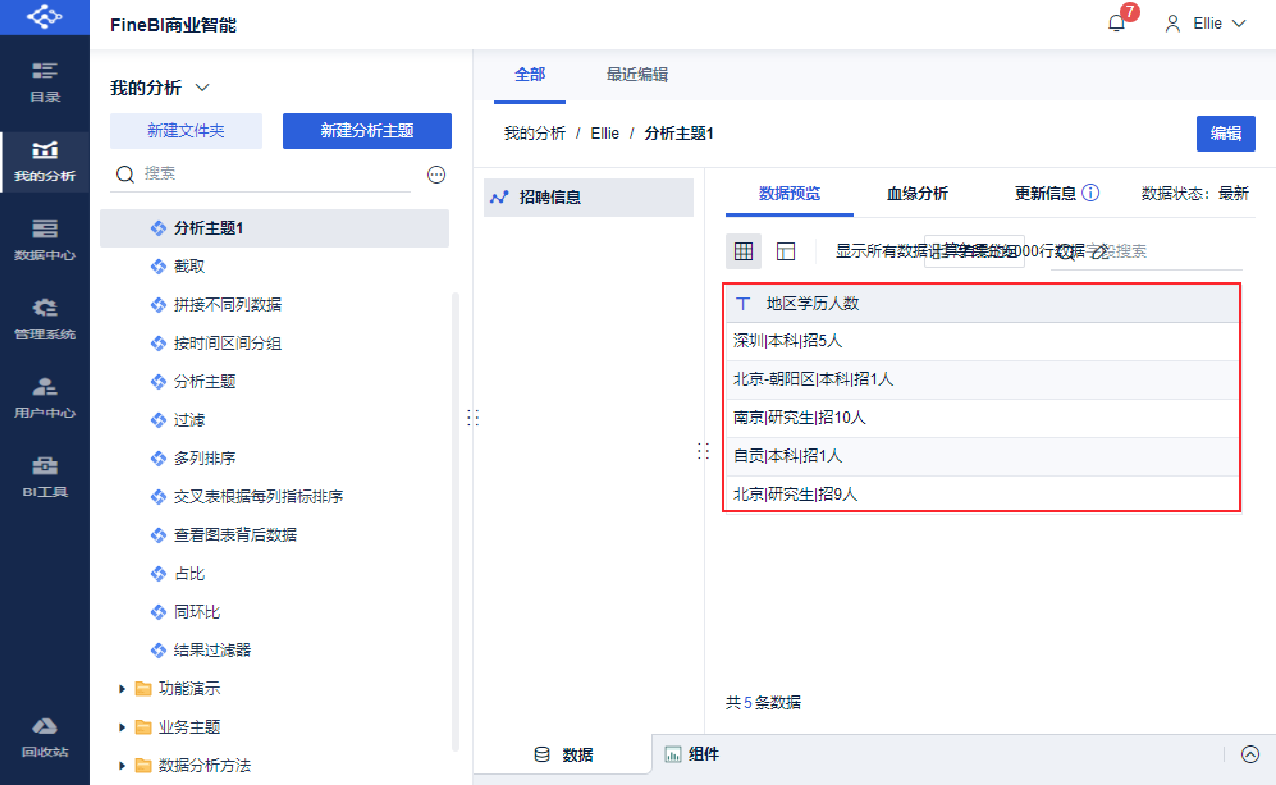The image size is (1276, 785).
Task: Click cell 北京|研究生|招9人
Action: tap(982, 494)
